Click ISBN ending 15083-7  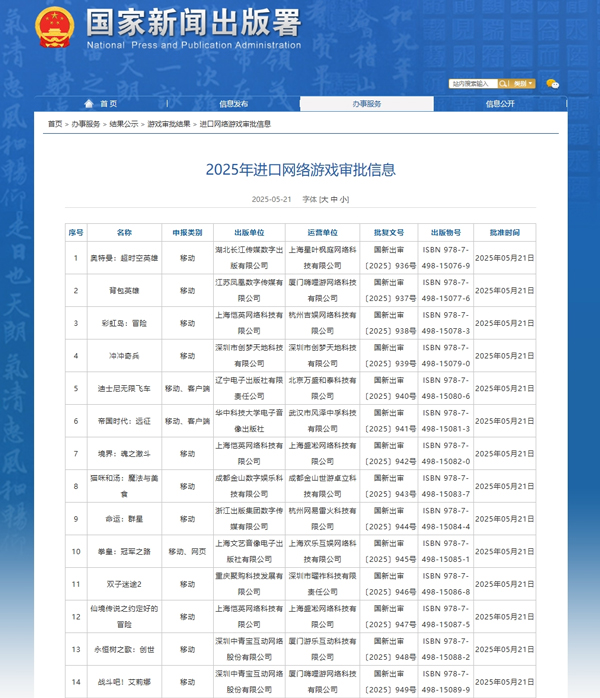click(x=446, y=486)
